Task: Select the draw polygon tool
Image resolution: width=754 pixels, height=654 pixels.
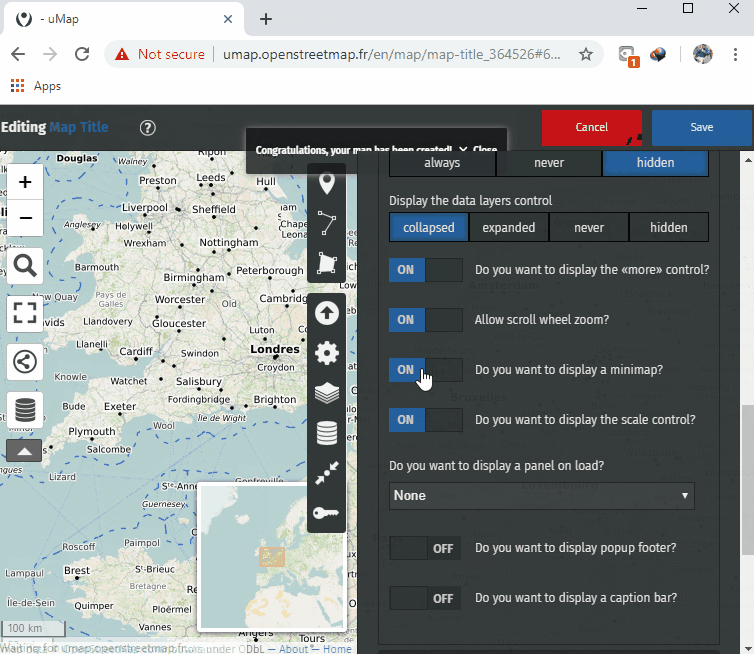Action: pos(326,263)
